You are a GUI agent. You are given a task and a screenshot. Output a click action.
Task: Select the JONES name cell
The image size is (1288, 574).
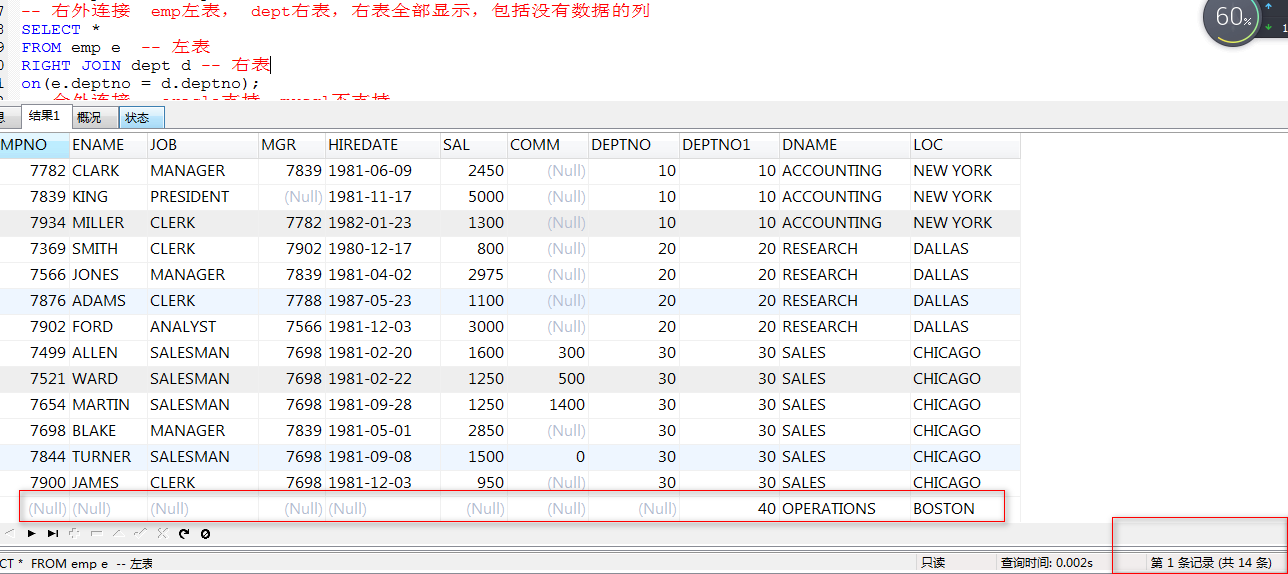(x=108, y=275)
